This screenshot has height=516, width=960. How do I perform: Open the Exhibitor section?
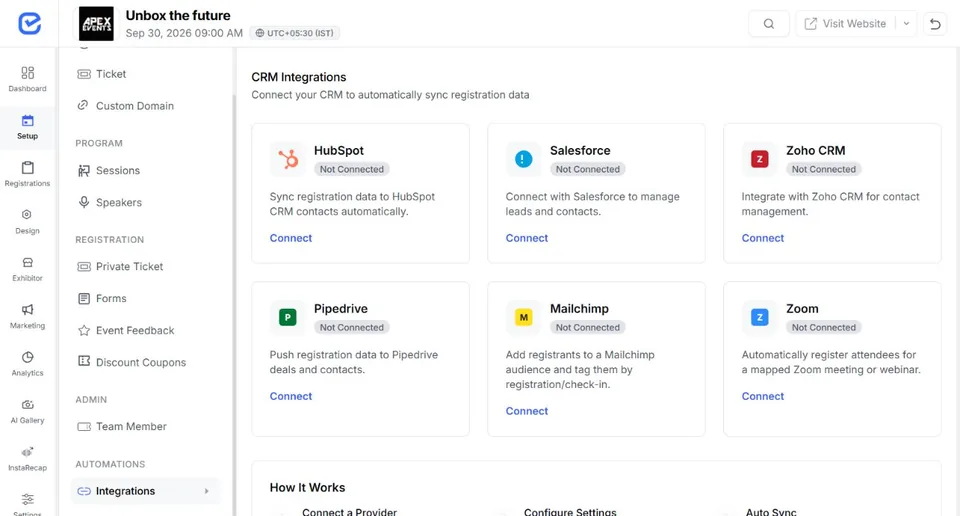pos(27,269)
